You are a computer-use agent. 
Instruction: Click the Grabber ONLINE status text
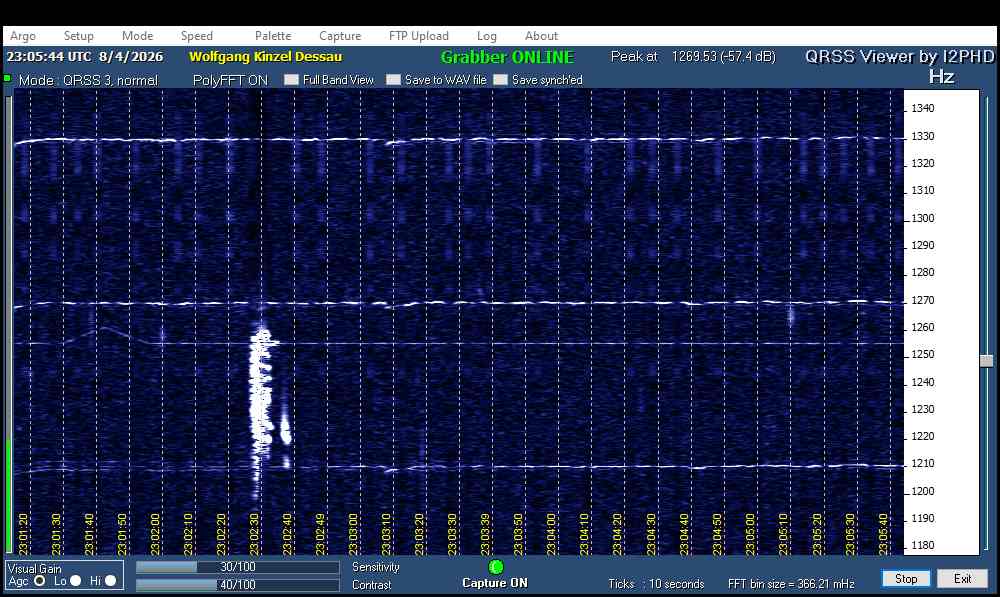508,57
